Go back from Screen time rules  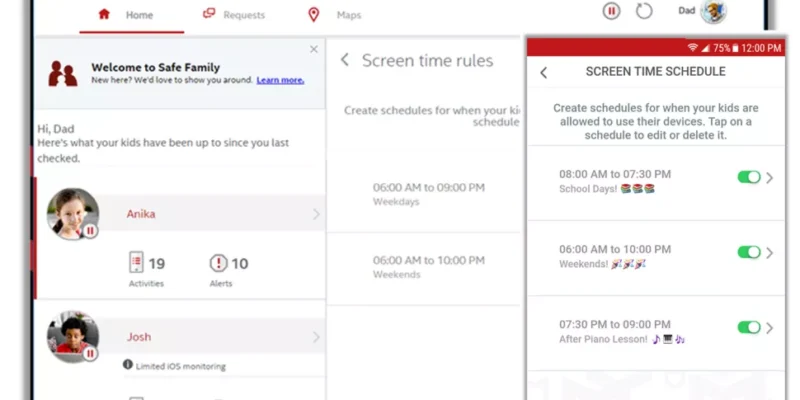pyautogui.click(x=345, y=61)
